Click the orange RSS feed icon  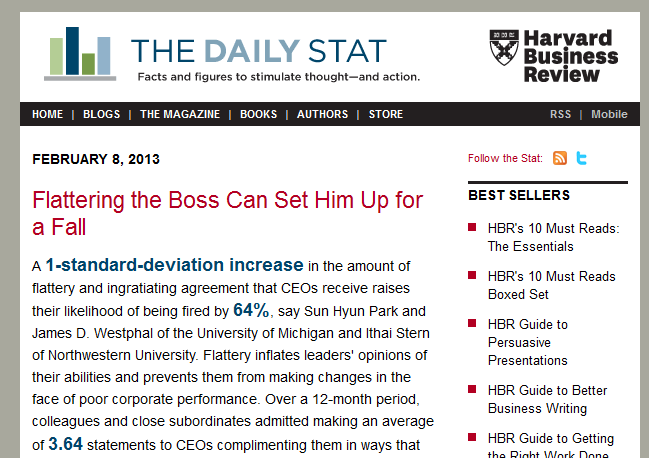(560, 158)
